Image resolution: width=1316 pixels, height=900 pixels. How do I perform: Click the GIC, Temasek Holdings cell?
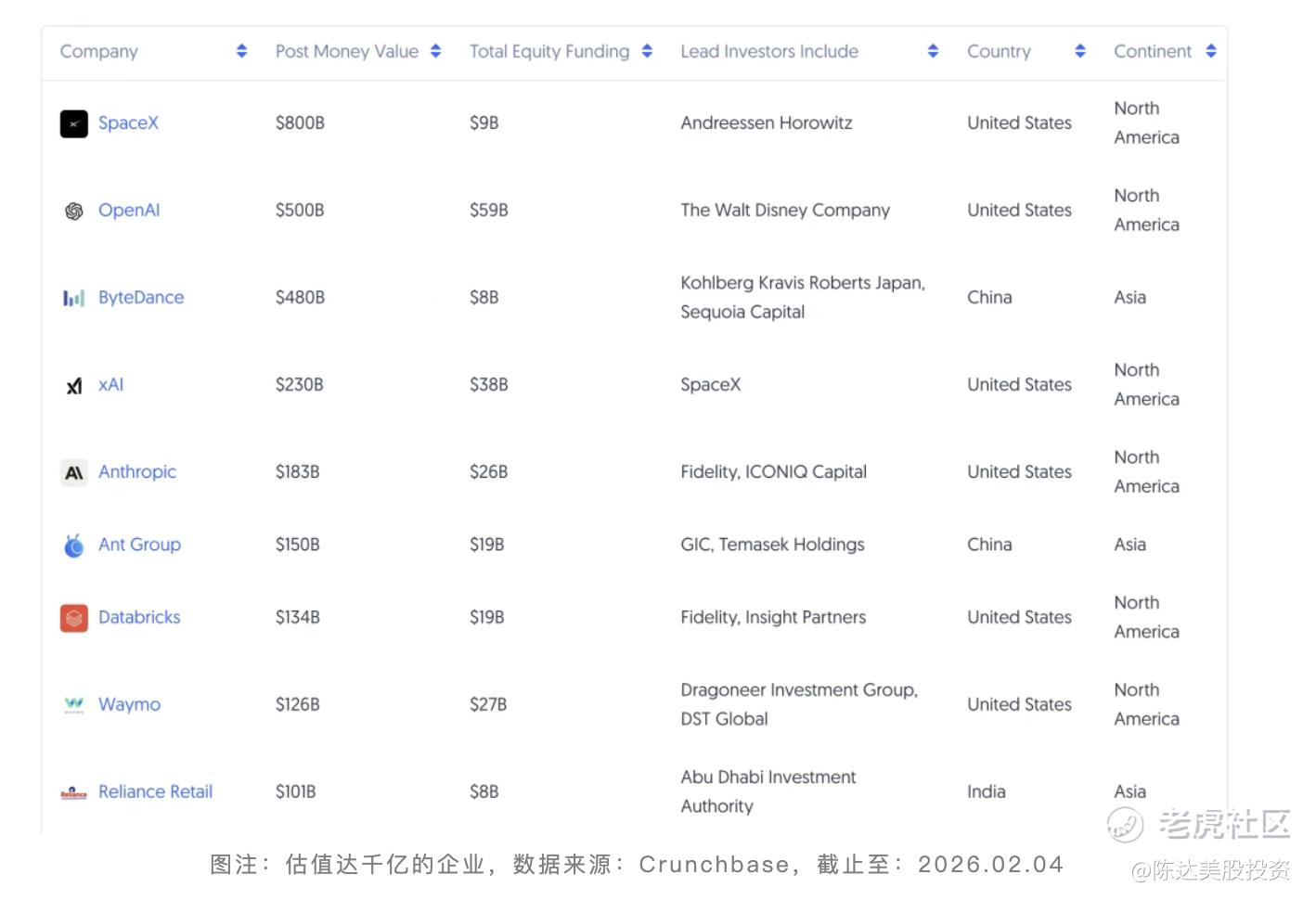772,544
